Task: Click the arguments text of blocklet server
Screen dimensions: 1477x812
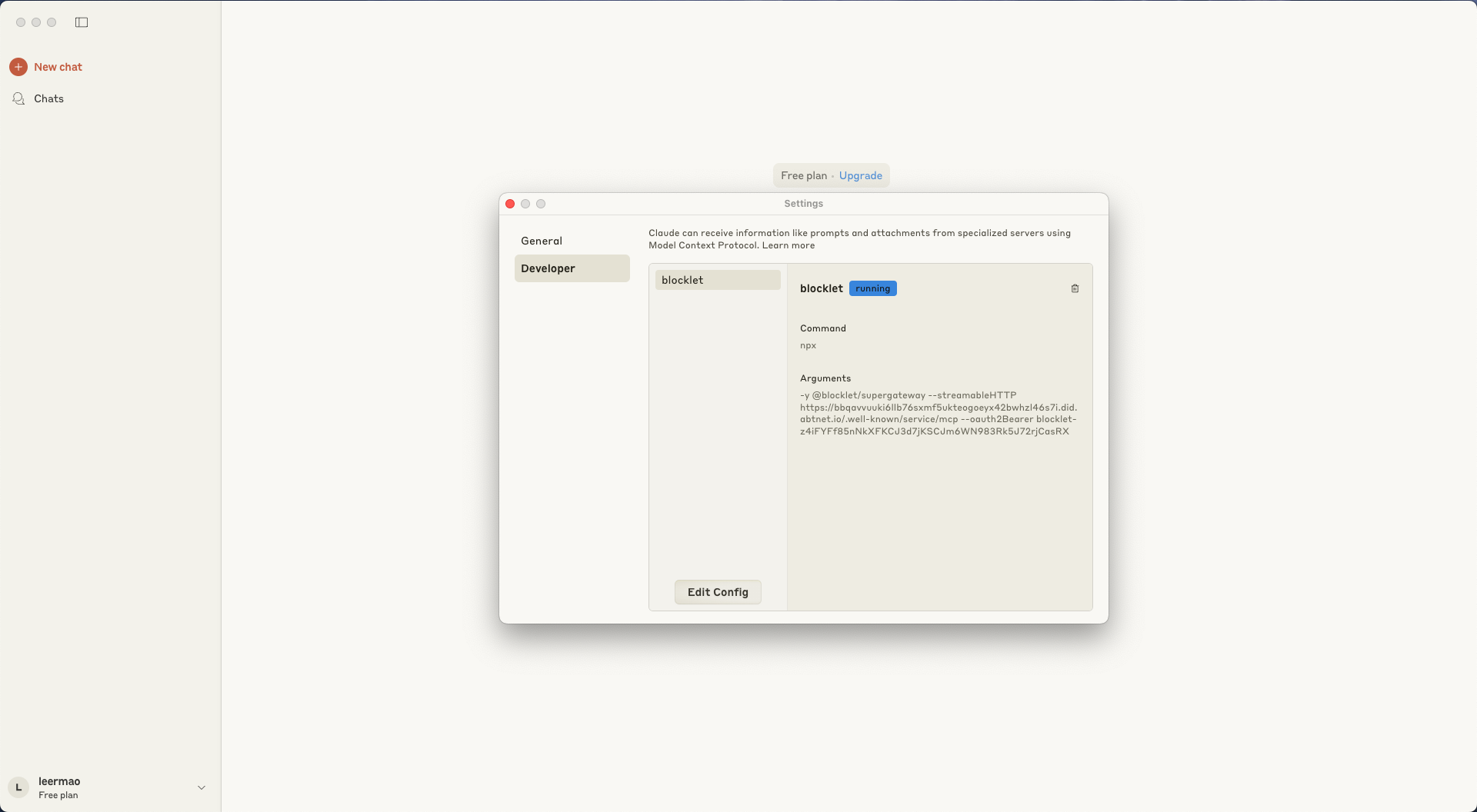Action: point(938,413)
